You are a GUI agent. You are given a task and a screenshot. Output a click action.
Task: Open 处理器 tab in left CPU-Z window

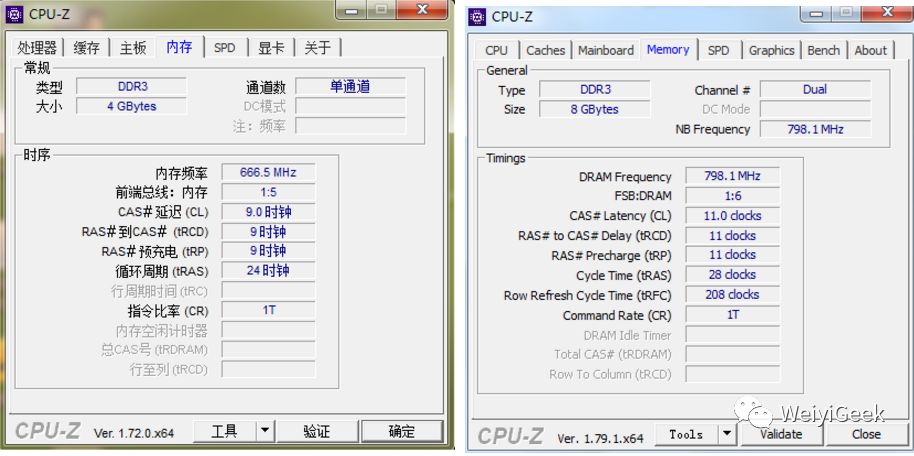(x=37, y=48)
